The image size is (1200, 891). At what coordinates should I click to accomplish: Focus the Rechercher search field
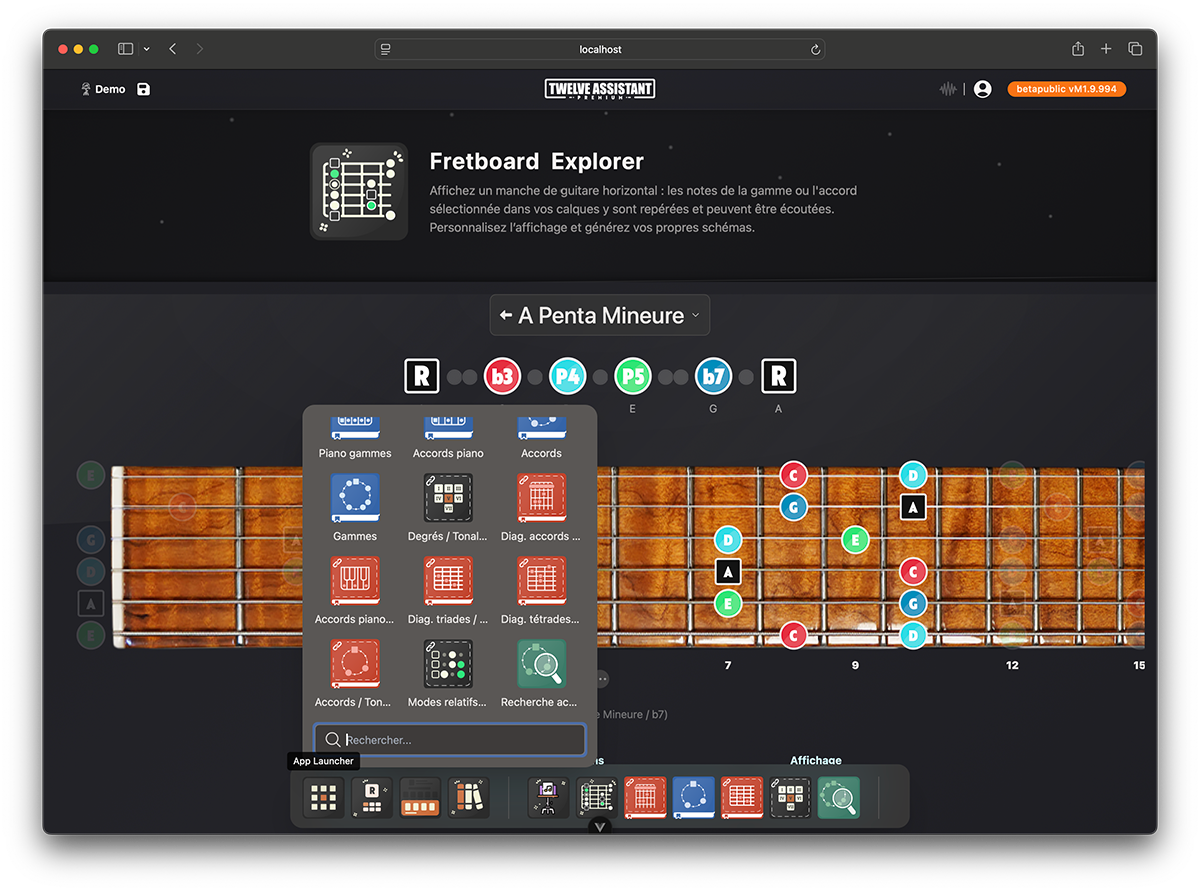[x=450, y=740]
